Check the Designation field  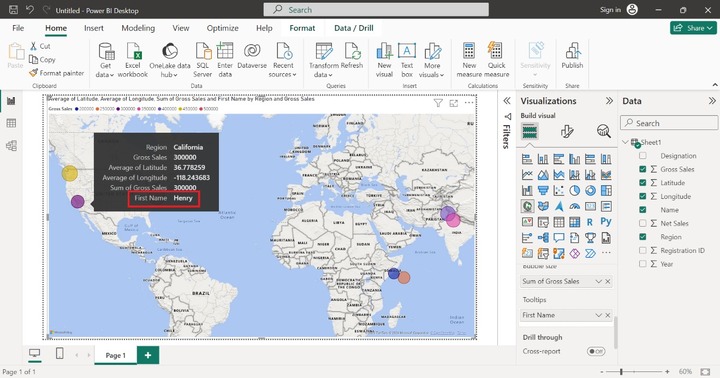643,156
